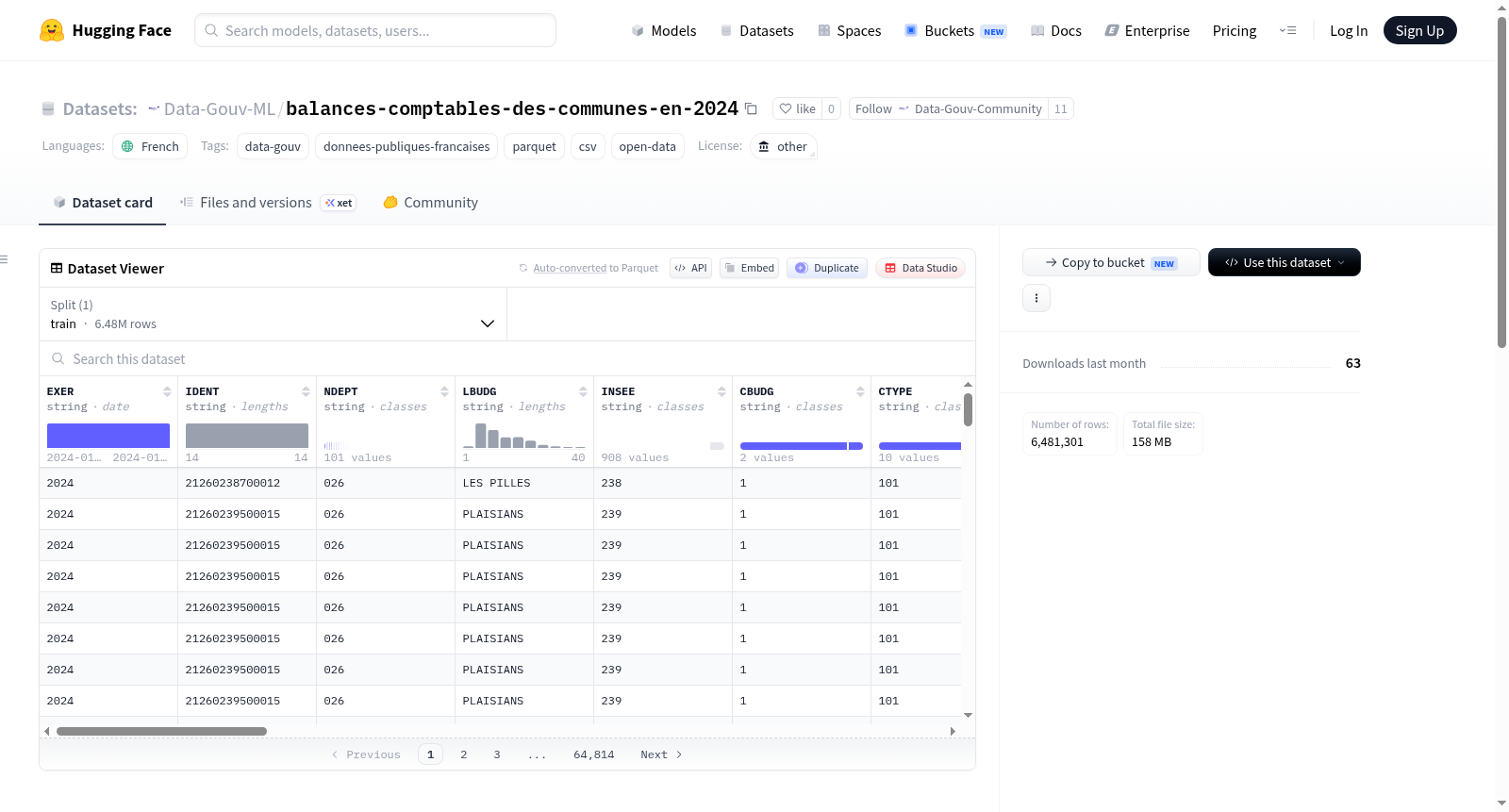
Task: Copy dataset name with the copy icon
Action: pos(751,108)
